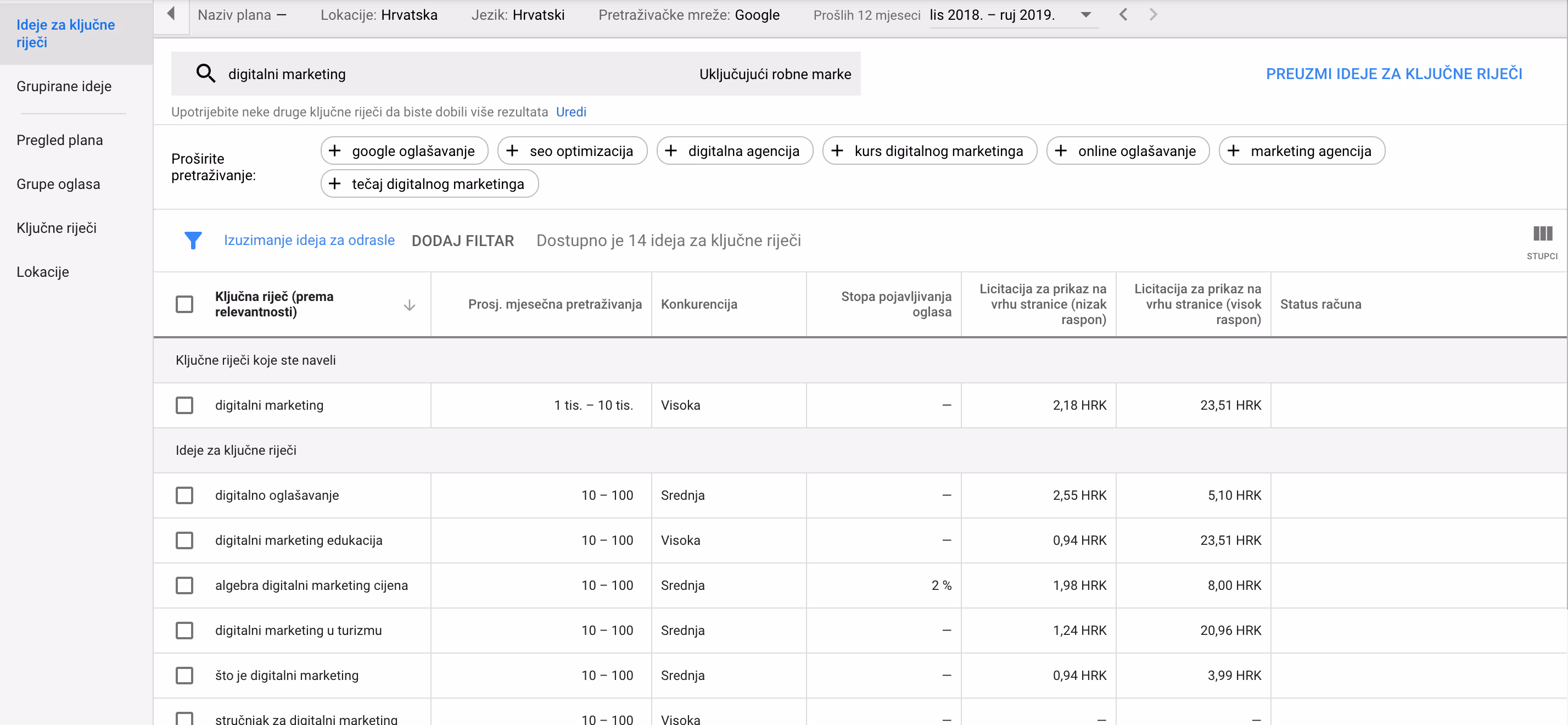
Task: Click sort arrow in Ključna riječ column
Action: click(x=409, y=305)
